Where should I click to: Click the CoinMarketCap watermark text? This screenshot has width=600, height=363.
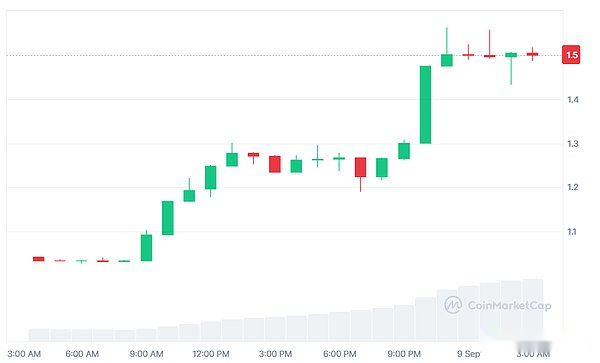tap(509, 306)
